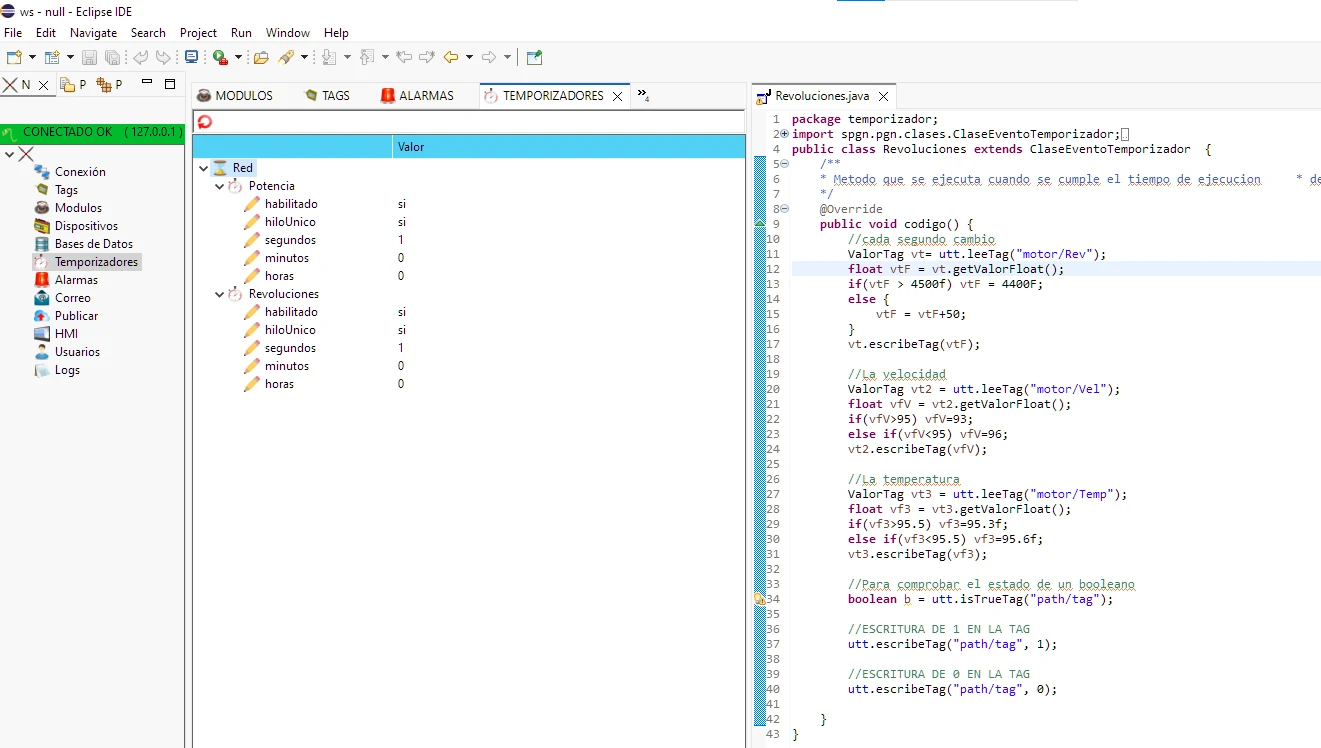Open the Correo mail item

tap(72, 298)
